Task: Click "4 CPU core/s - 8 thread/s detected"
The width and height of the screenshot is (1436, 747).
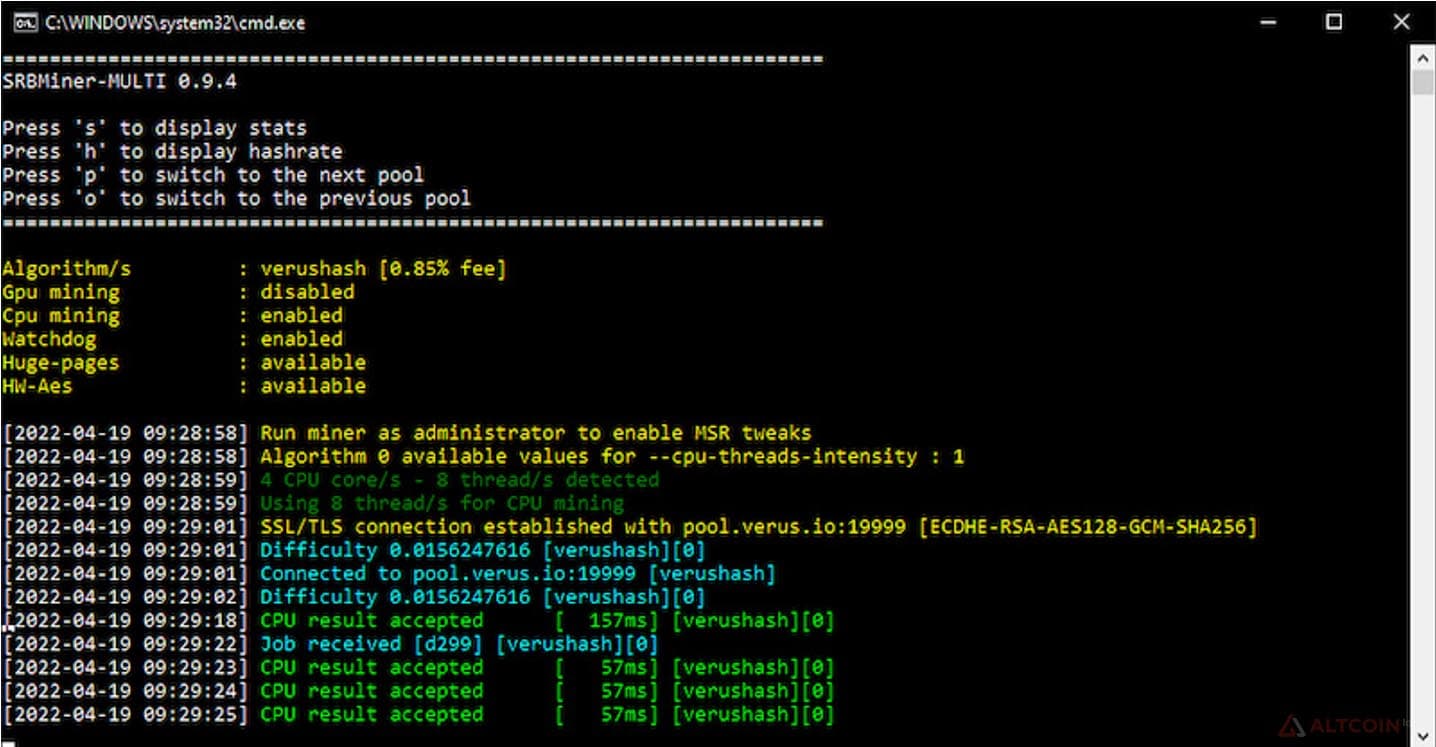Action: point(460,480)
